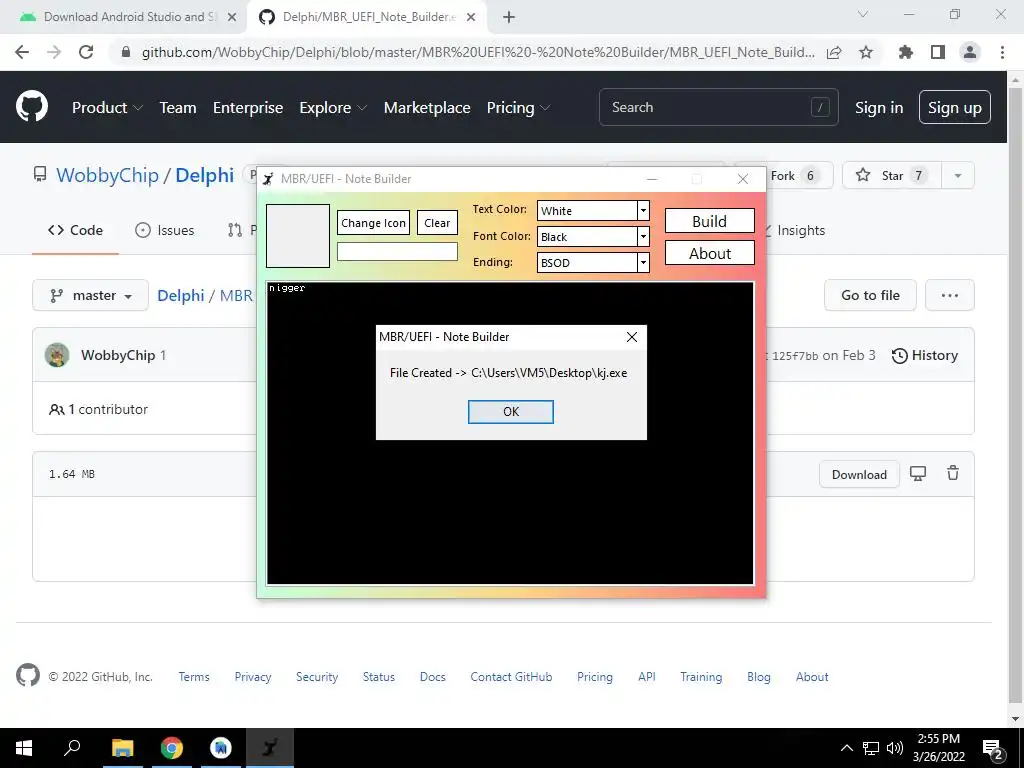1024x768 pixels.
Task: Show hidden tray icons chevron
Action: click(x=846, y=748)
